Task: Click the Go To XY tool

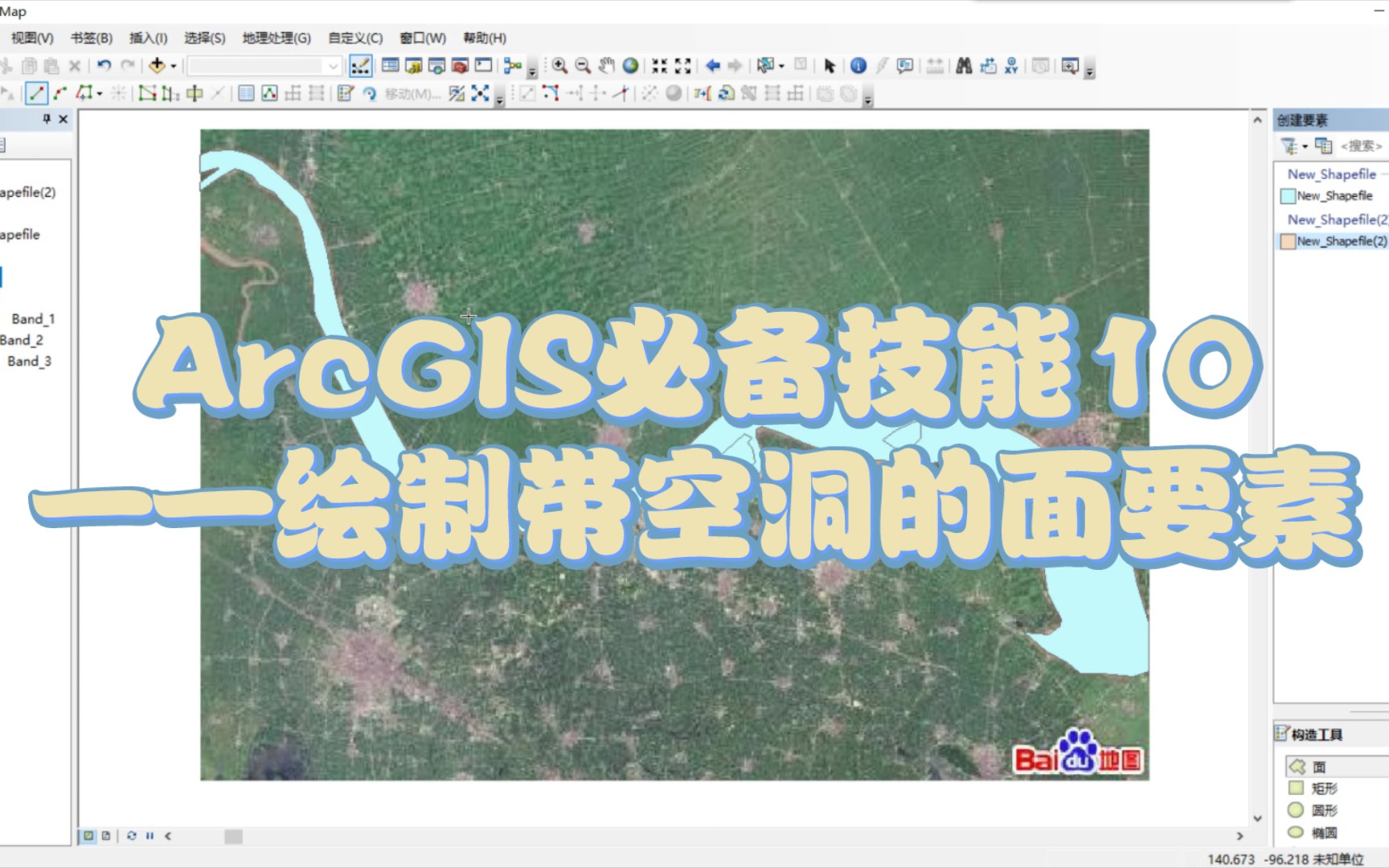Action: [x=1013, y=66]
